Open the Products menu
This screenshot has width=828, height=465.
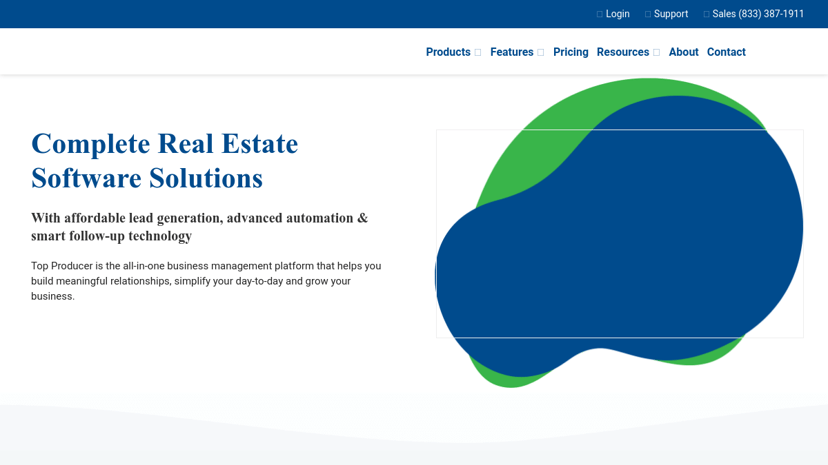click(x=448, y=52)
